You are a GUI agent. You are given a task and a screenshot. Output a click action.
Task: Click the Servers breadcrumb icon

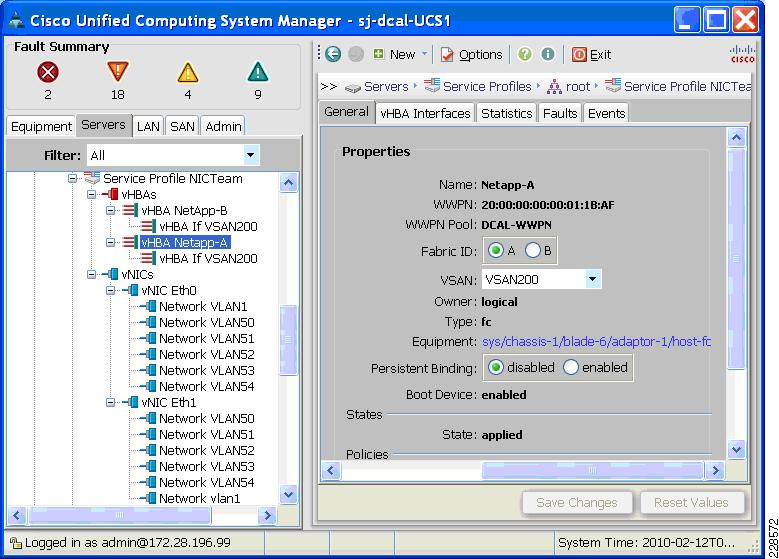[353, 88]
